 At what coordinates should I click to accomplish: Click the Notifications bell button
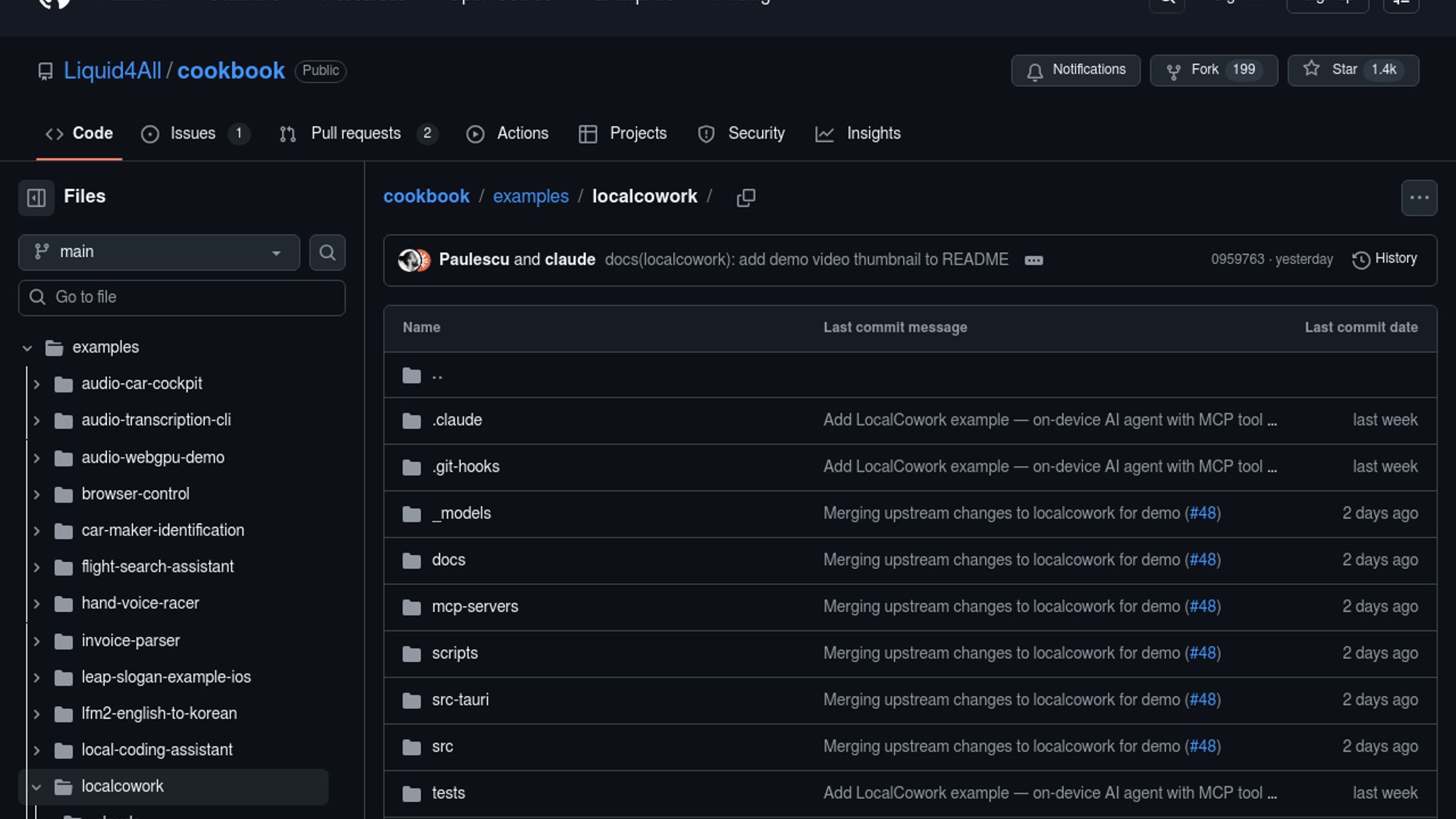1075,71
